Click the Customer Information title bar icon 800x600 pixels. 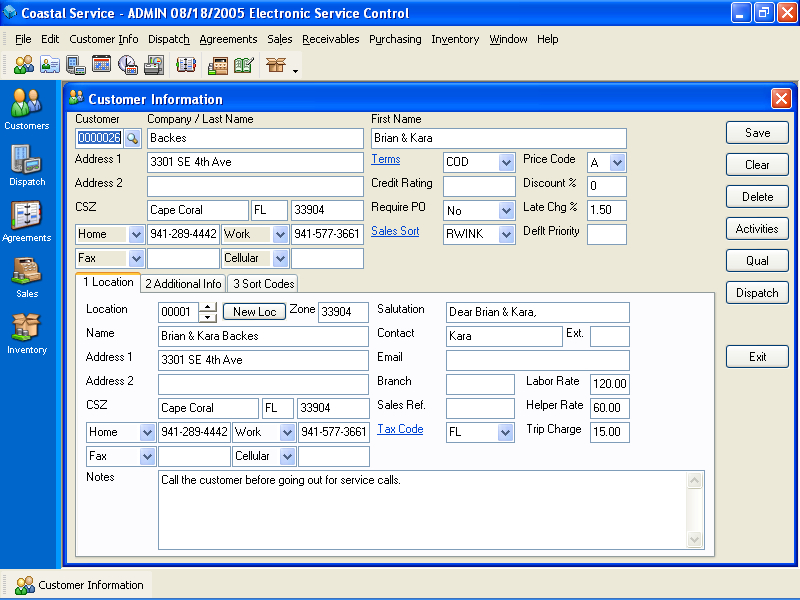[76, 97]
